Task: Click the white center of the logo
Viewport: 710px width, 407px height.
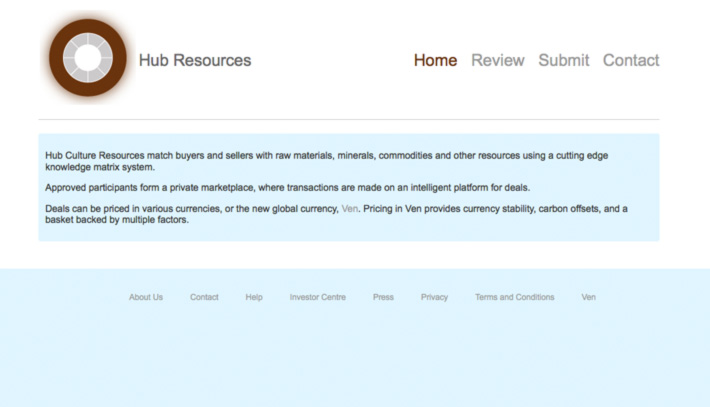Action: (x=88, y=59)
